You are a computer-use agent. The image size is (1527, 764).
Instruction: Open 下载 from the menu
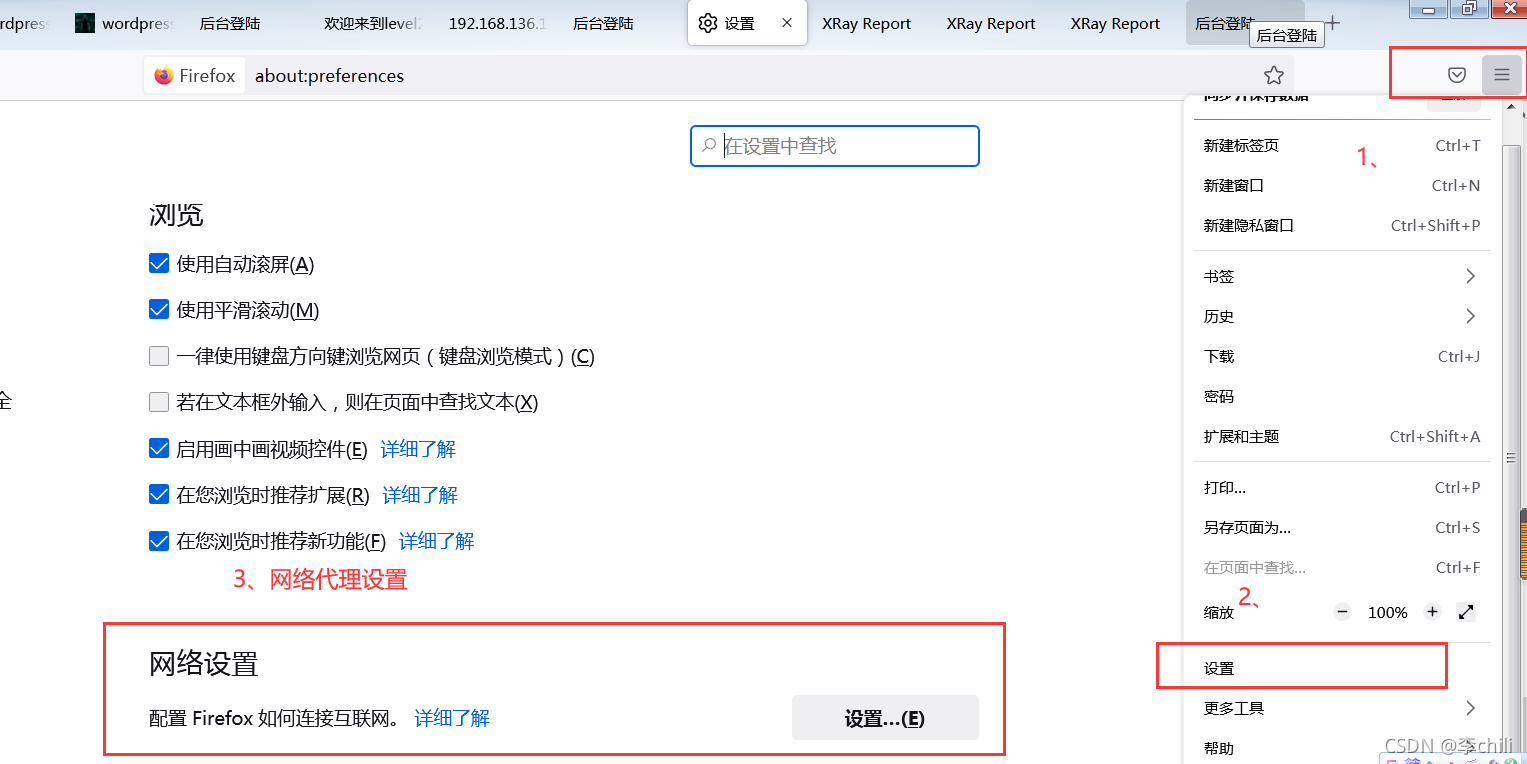pos(1340,356)
